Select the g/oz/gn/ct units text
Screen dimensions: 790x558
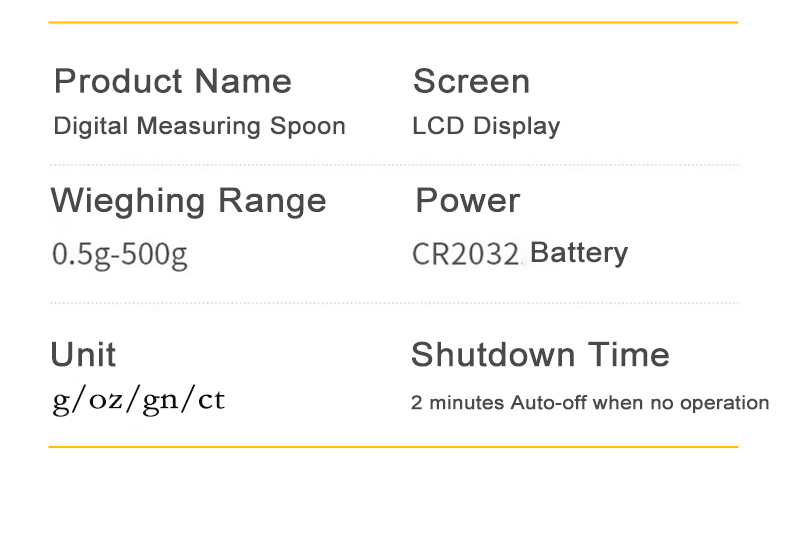pos(138,401)
